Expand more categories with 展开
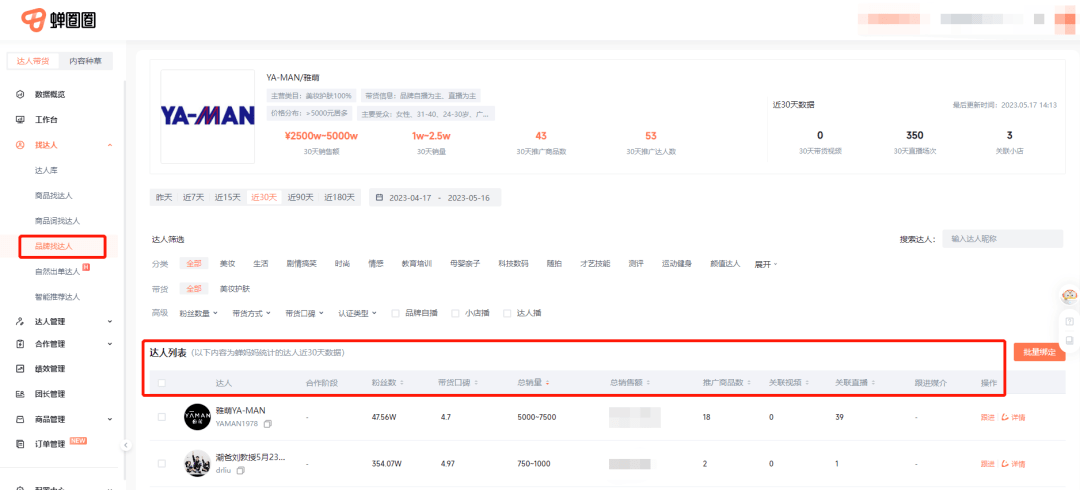Screen dimensions: 1080x490 [766, 264]
